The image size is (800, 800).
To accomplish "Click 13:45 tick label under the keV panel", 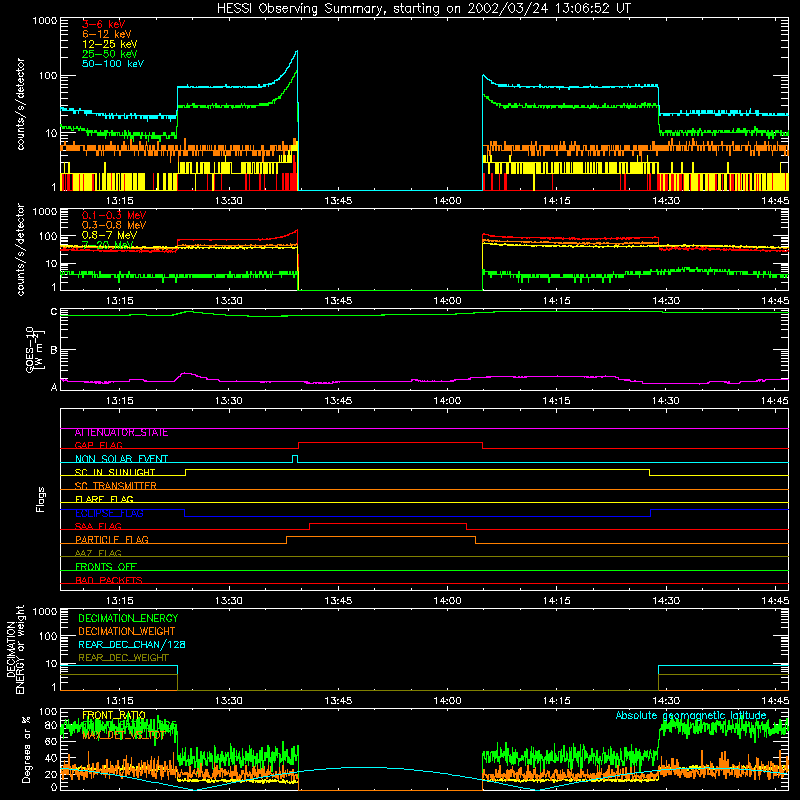I will (x=338, y=201).
